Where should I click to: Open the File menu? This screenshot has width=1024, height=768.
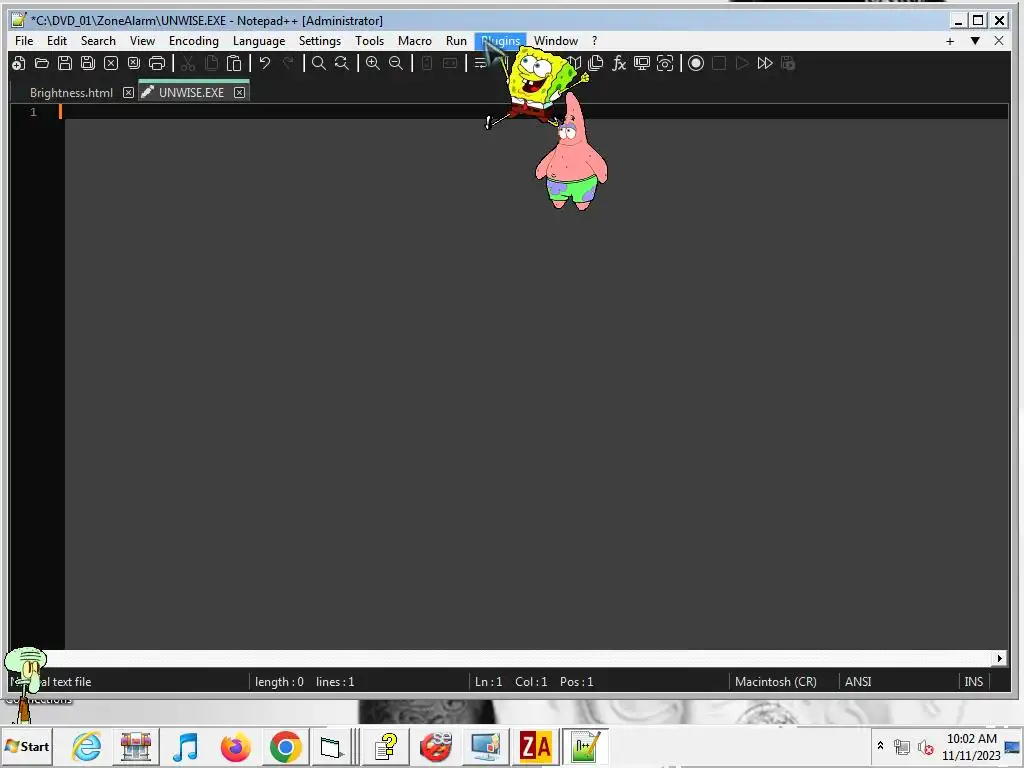click(24, 40)
